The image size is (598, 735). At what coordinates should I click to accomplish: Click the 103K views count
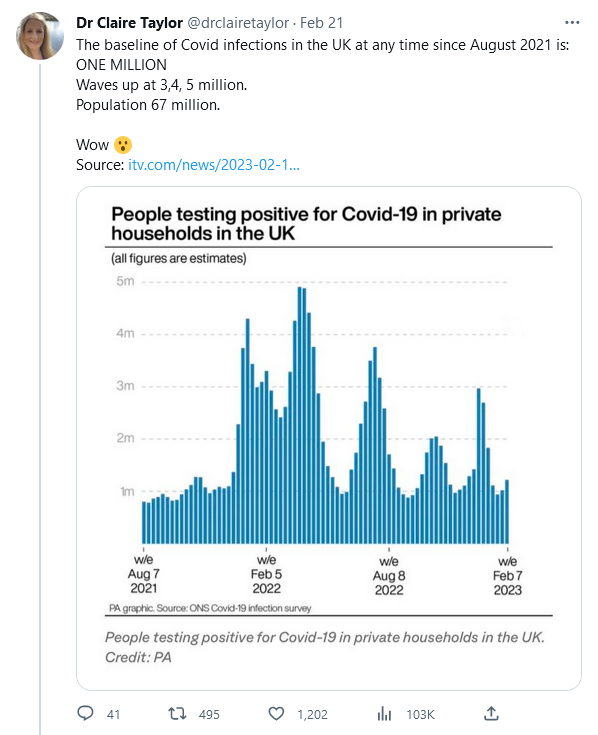(x=420, y=714)
